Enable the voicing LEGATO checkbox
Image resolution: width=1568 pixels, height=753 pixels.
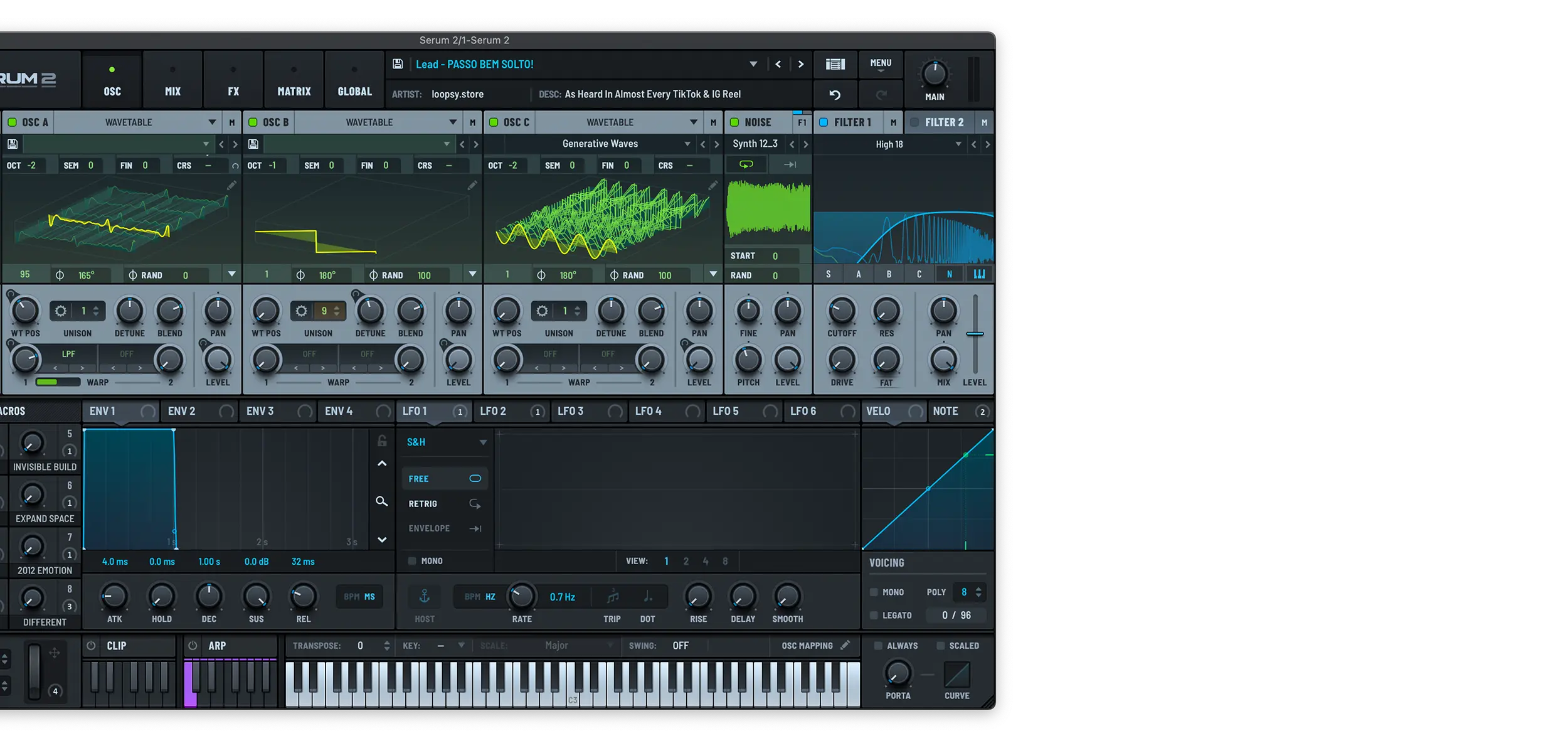pos(874,616)
